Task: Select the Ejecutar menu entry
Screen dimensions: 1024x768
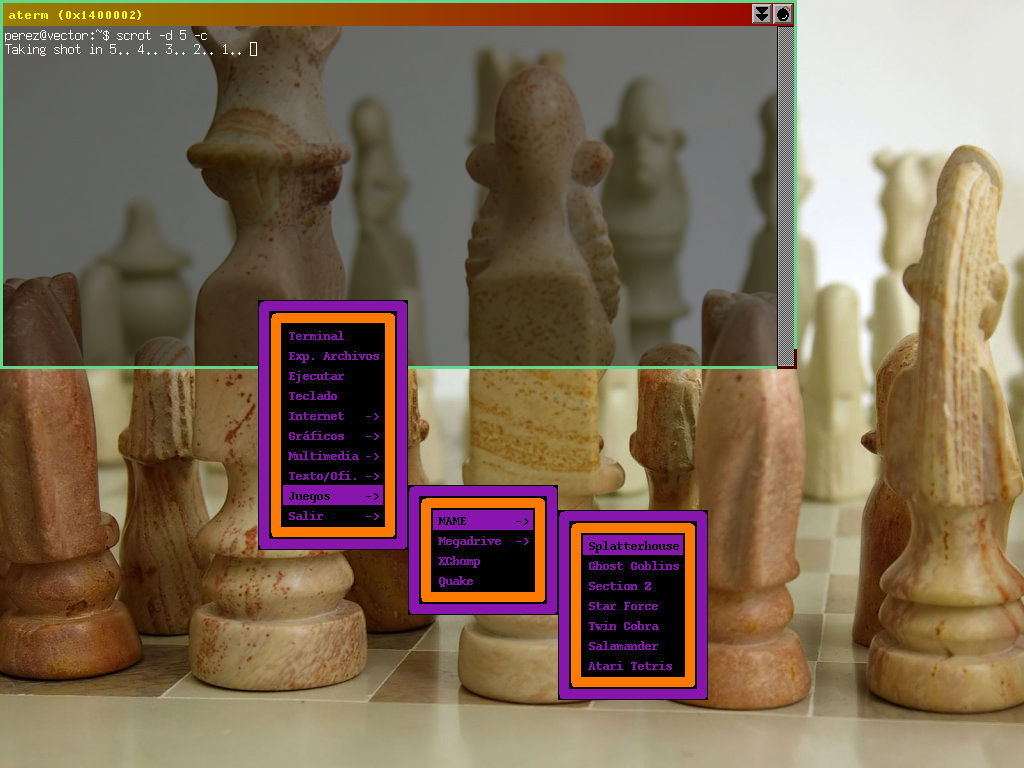Action: click(333, 376)
